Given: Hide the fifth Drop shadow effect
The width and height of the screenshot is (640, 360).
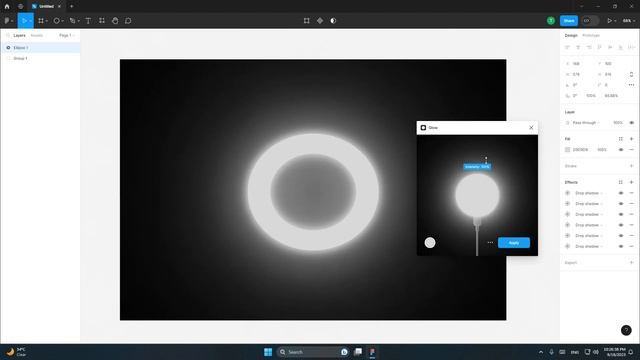Looking at the screenshot, I should 620,236.
